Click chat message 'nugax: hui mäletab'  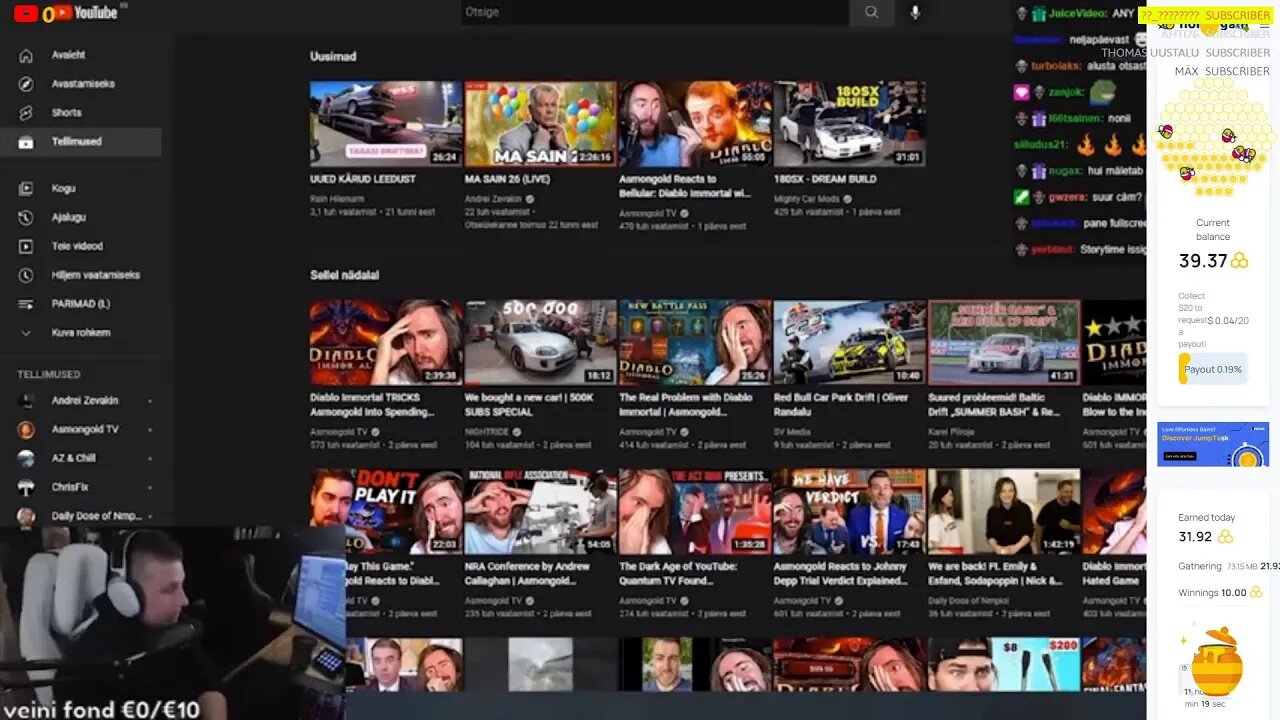click(x=1080, y=171)
